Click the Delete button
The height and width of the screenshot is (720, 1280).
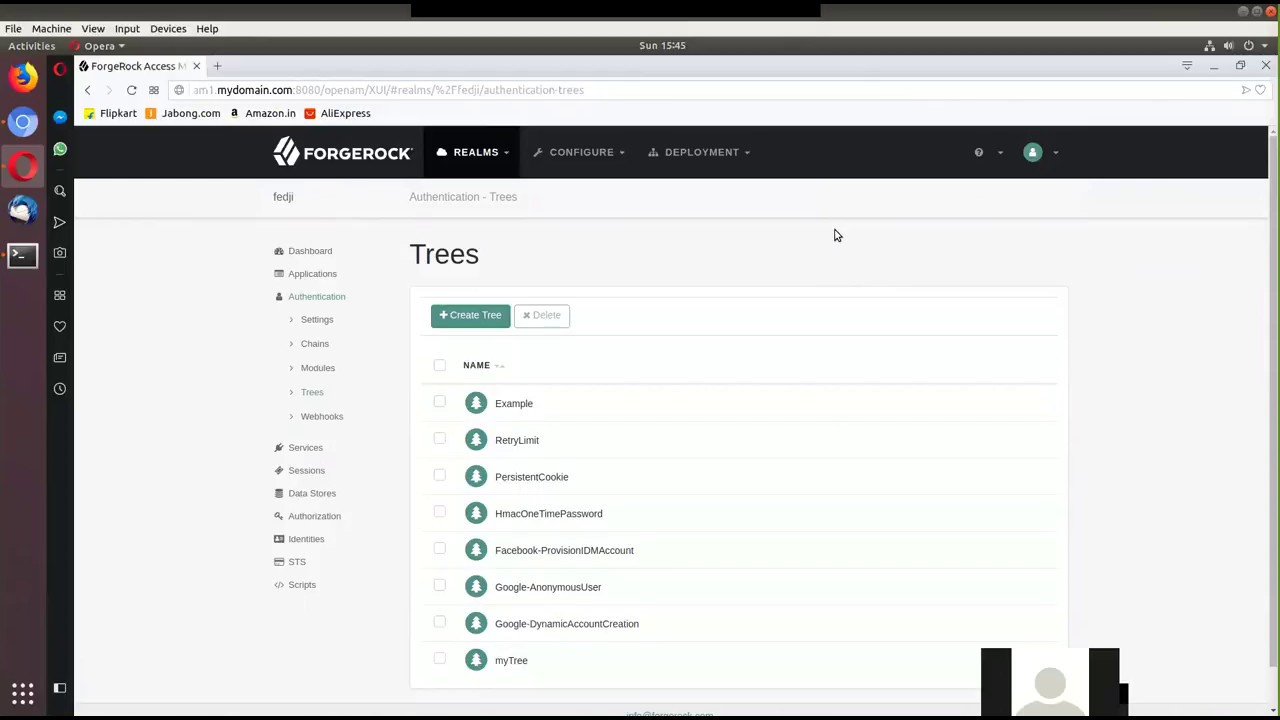pyautogui.click(x=541, y=315)
